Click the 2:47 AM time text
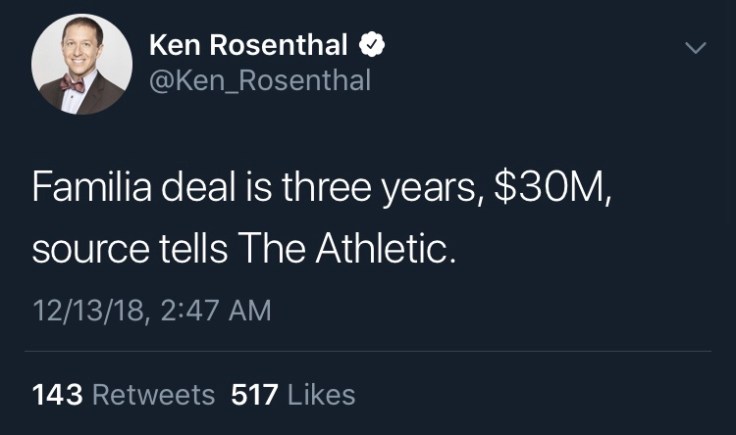The width and height of the screenshot is (736, 435). tap(215, 310)
